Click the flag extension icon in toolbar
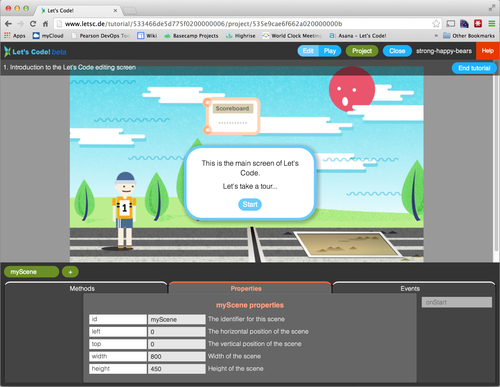The image size is (500, 387). 464,24
